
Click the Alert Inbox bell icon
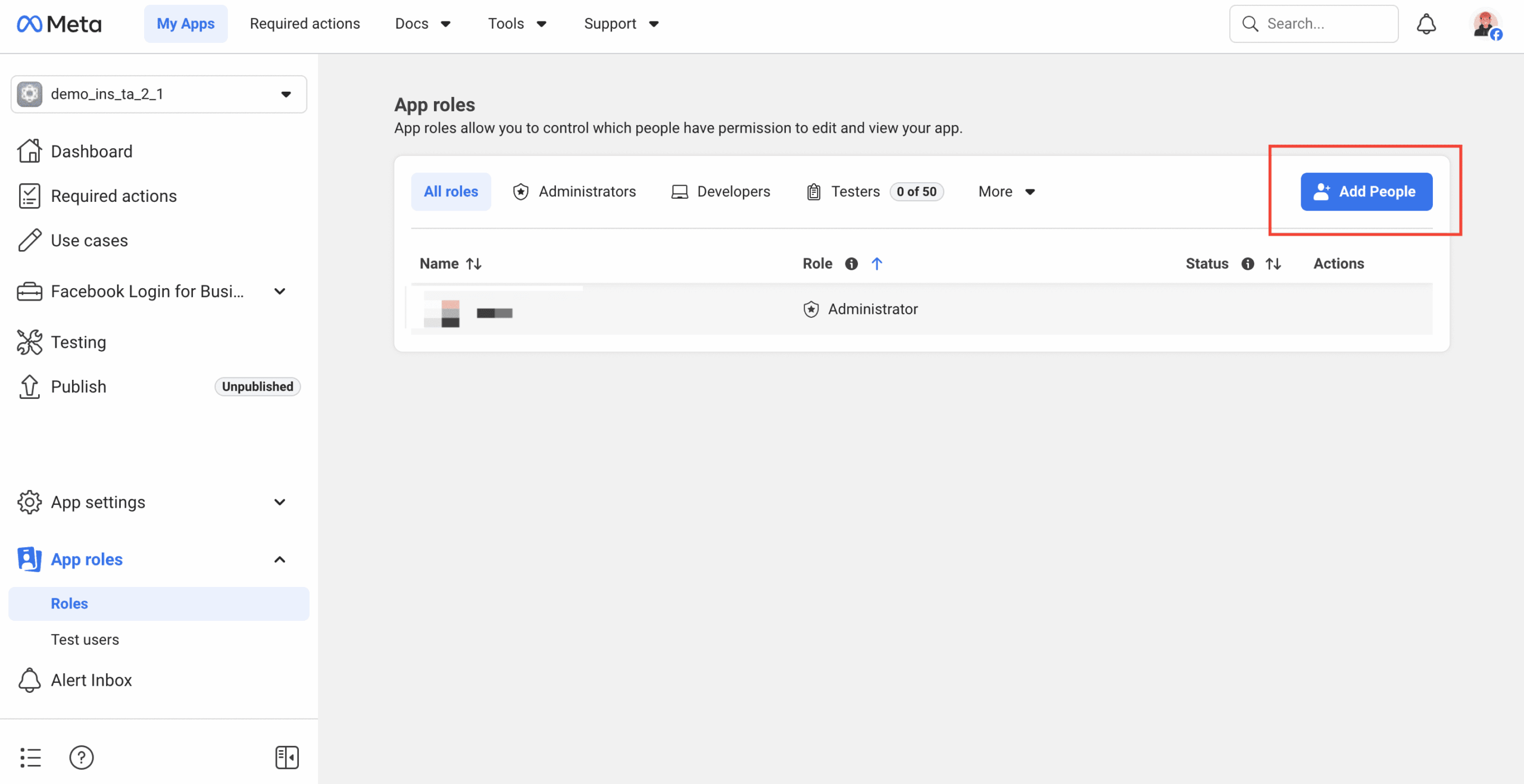point(29,680)
